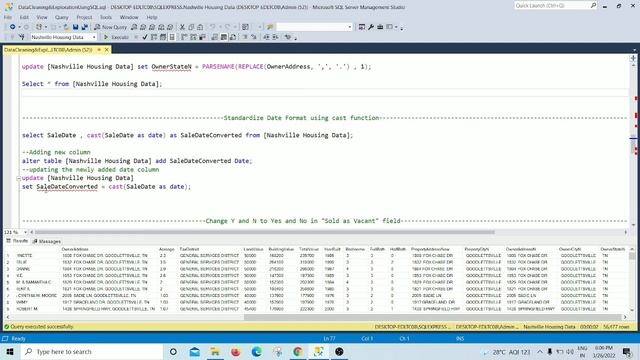Screen dimensions: 640x360
Task: Click the CYNTHIA M. MOORE owner cell
Action: (38, 296)
